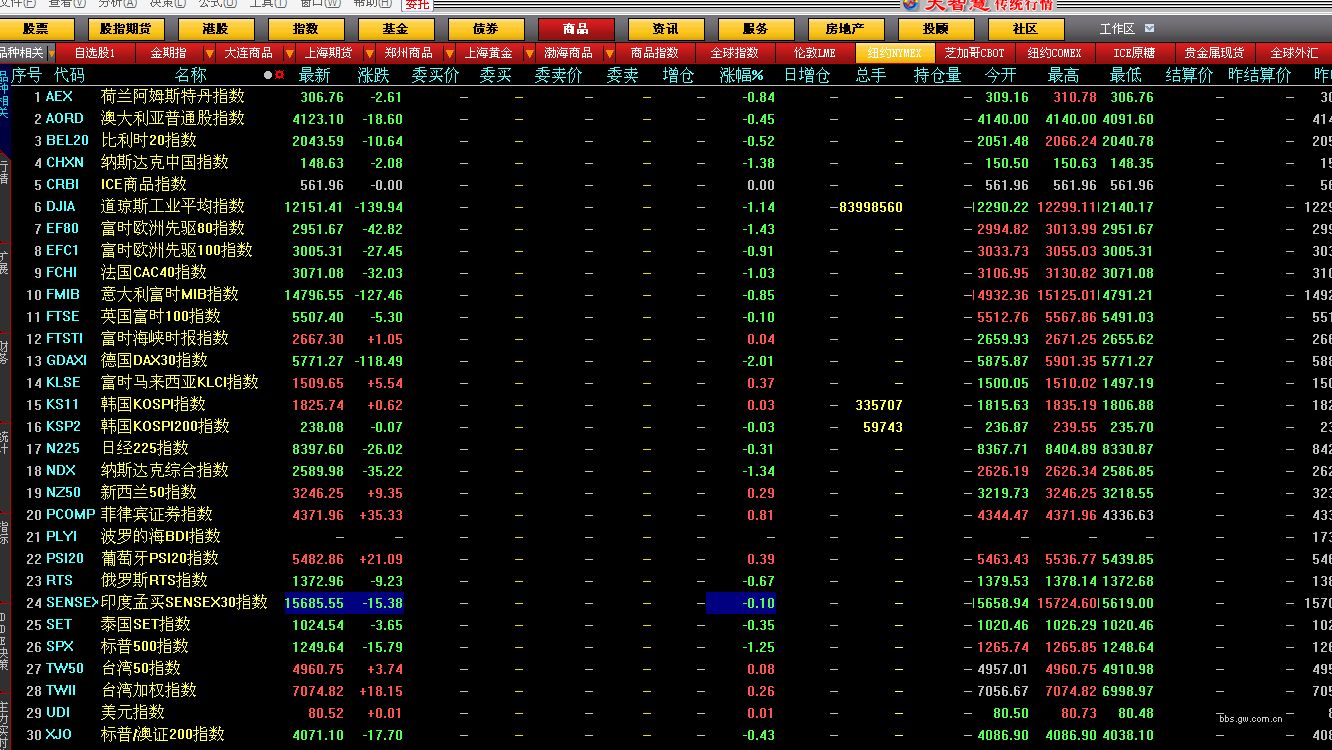
Task: Open the 资讯 news button
Action: [665, 29]
